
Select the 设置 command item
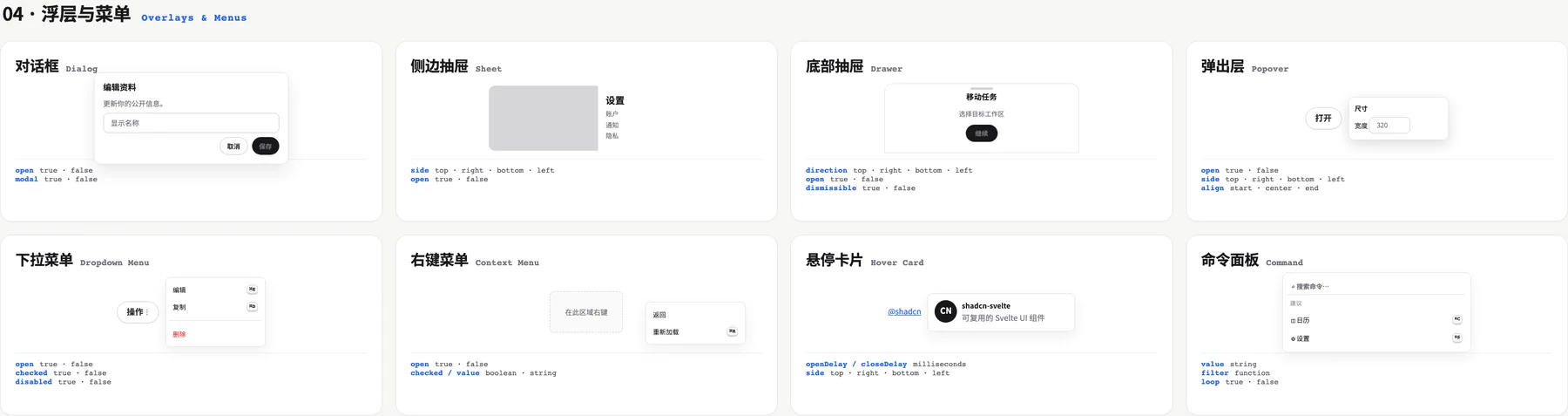tap(1376, 338)
